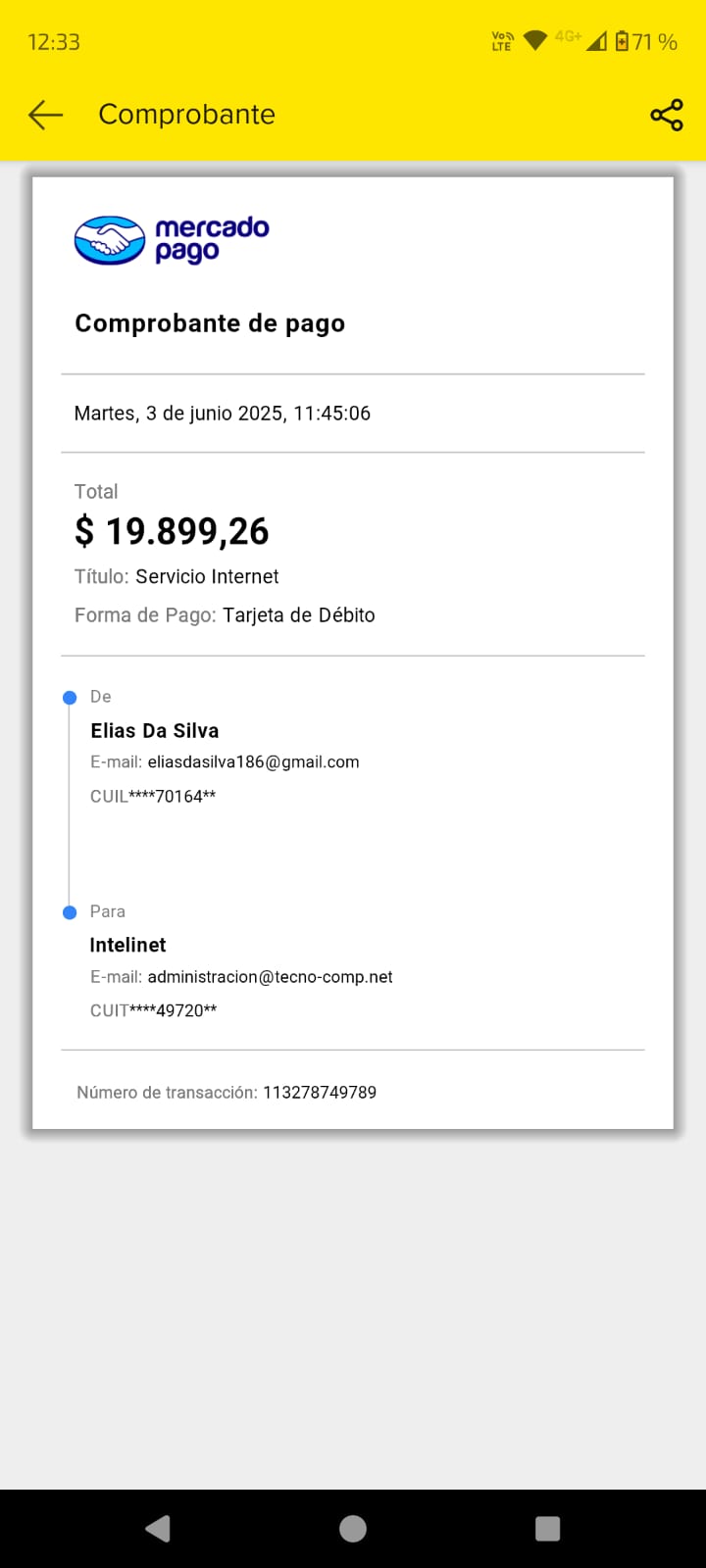The height and width of the screenshot is (1568, 706).
Task: Tap the Comprobante header title
Action: [x=186, y=115]
